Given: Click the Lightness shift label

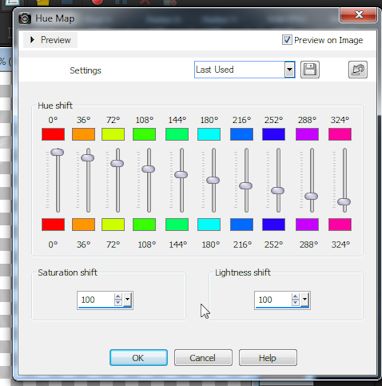Looking at the screenshot, I should point(243,273).
